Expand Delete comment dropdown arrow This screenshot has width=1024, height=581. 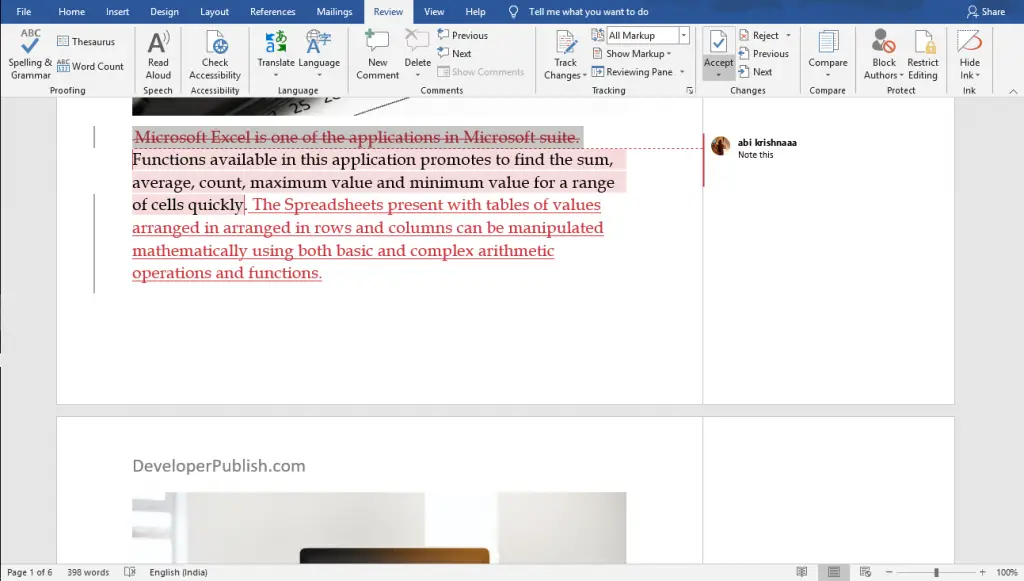click(x=417, y=75)
